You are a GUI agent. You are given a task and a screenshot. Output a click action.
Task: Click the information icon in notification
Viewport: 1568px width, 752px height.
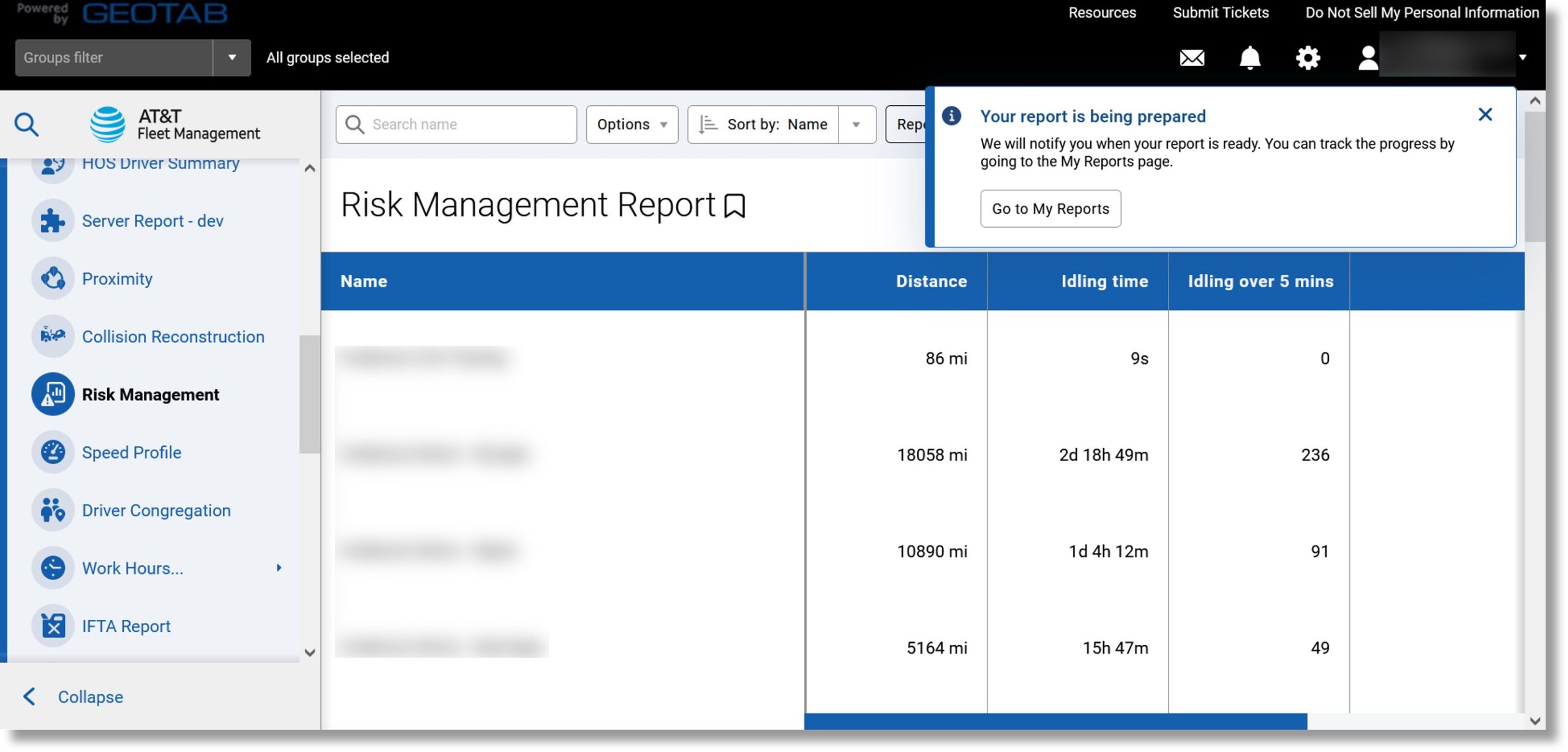pos(951,116)
